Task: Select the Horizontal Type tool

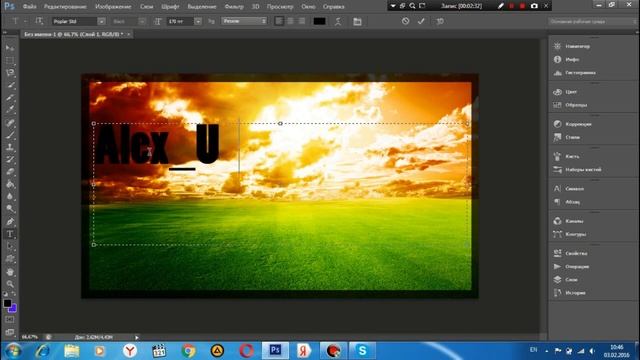Action: click(x=10, y=234)
